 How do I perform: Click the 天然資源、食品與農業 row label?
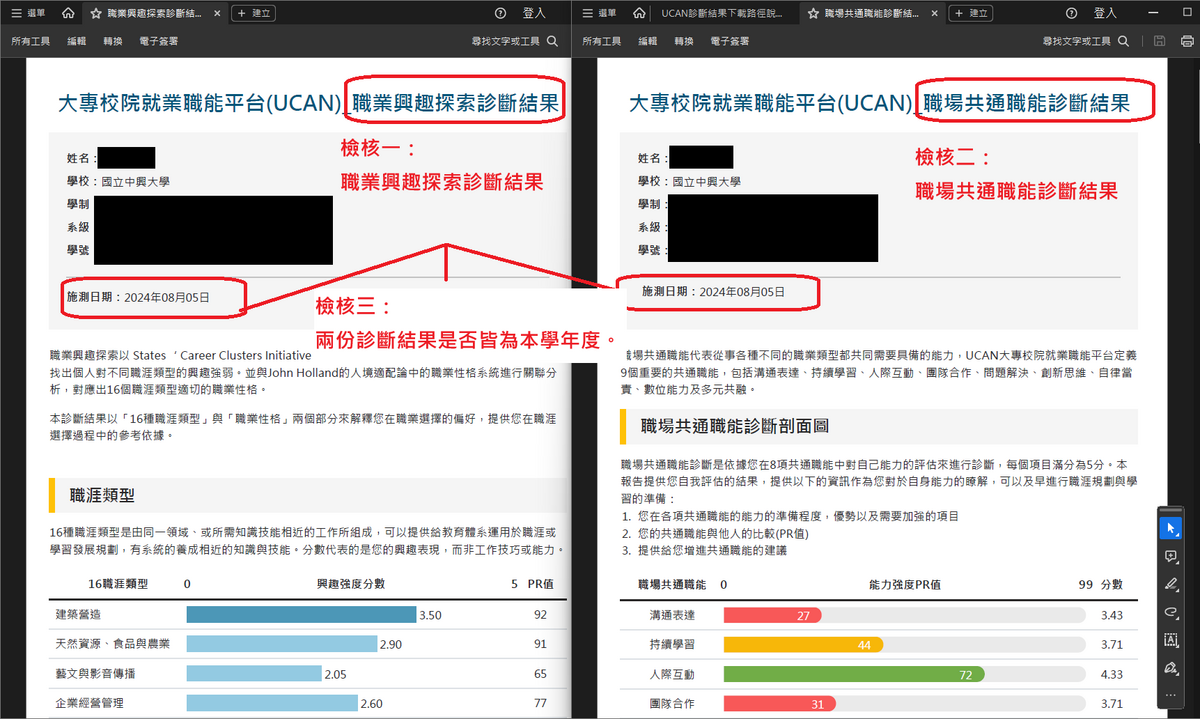(115, 644)
